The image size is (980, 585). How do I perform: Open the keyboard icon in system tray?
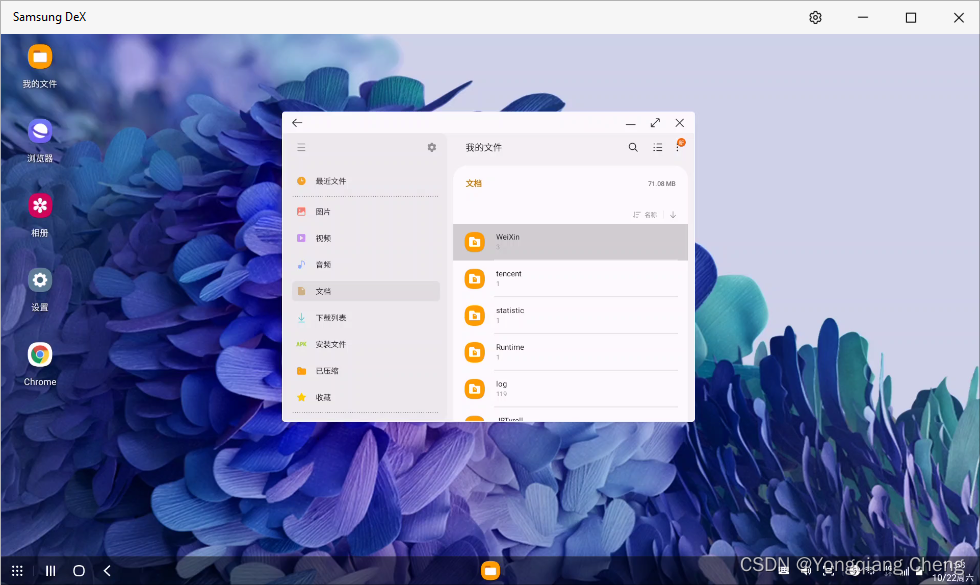coord(784,570)
